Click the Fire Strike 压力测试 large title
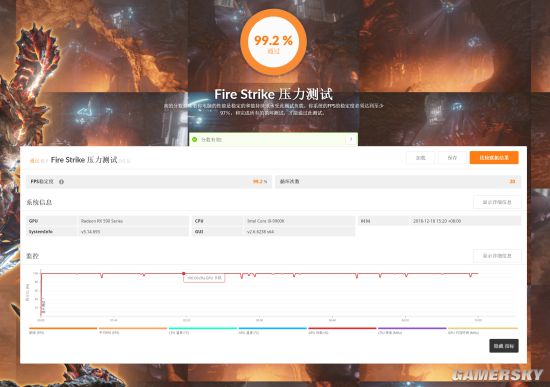Image resolution: width=550 pixels, height=387 pixels. (273, 94)
